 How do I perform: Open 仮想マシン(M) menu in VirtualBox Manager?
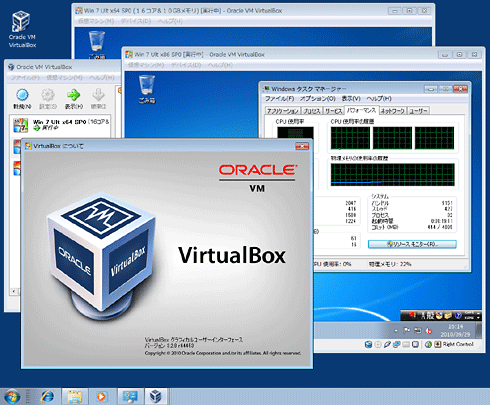[64, 78]
